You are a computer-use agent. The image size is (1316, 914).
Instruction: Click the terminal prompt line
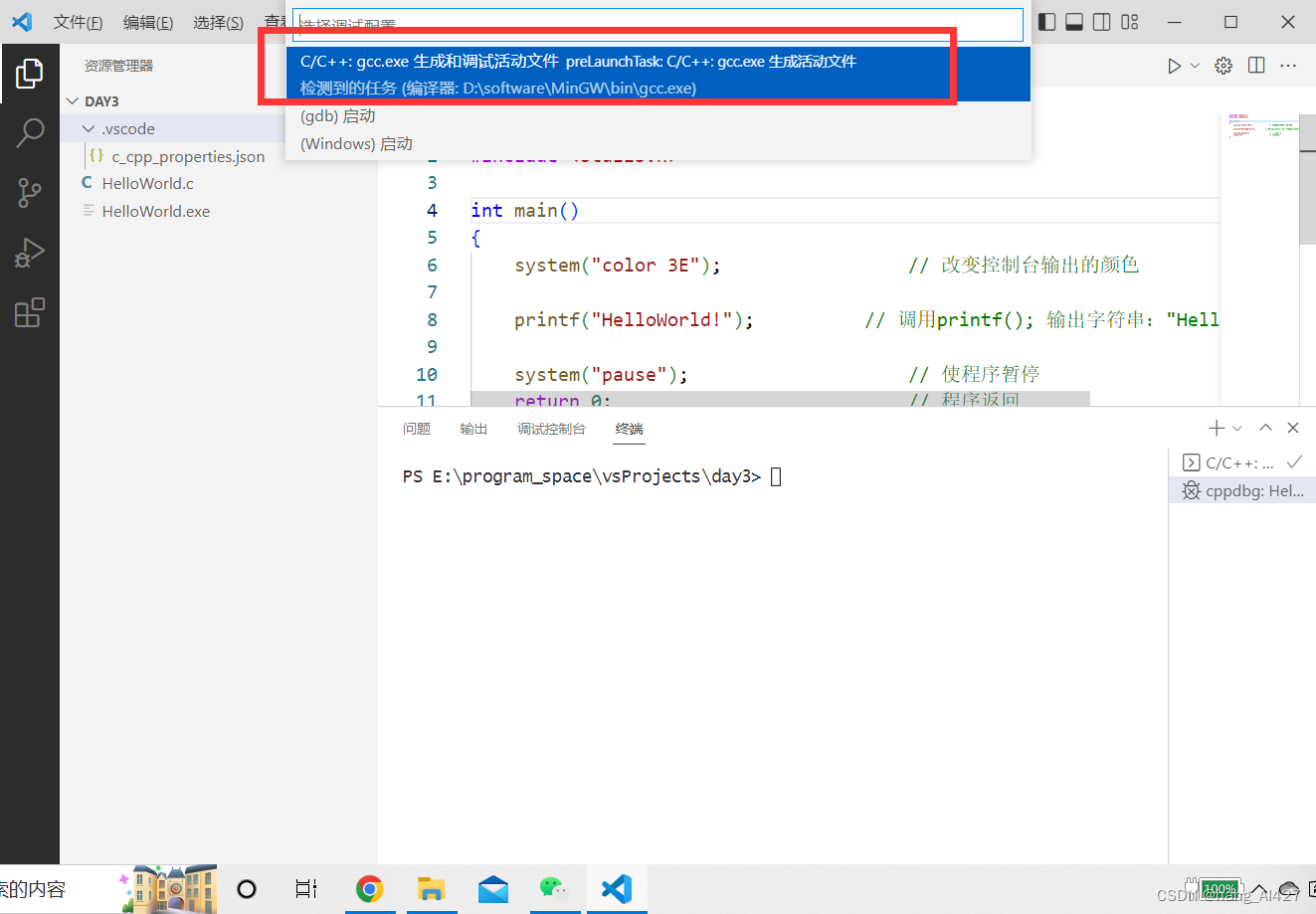(592, 476)
